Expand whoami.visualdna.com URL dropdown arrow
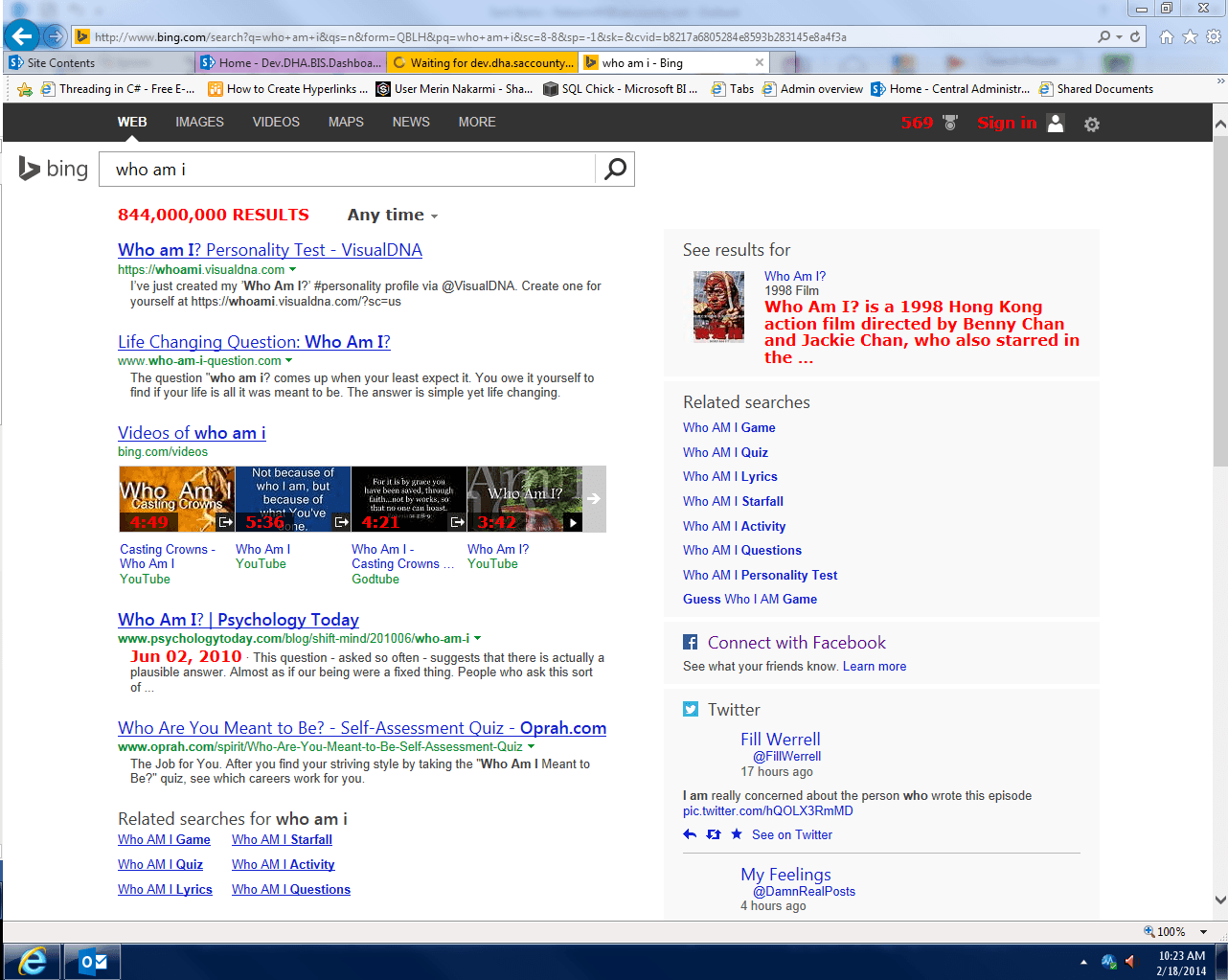The width and height of the screenshot is (1228, 980). click(293, 270)
